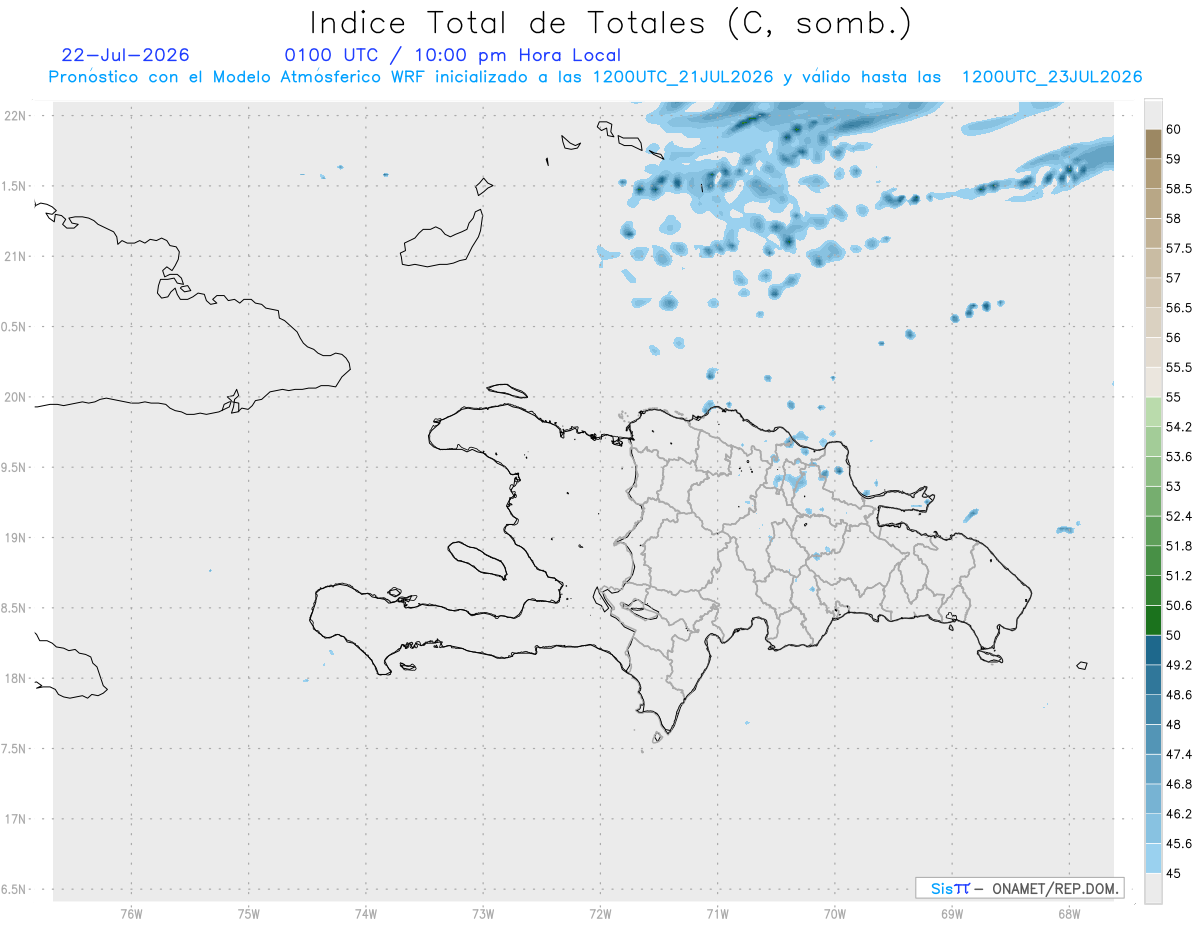1200x927 pixels.
Task: Click the longitude label "70W"
Action: point(835,913)
